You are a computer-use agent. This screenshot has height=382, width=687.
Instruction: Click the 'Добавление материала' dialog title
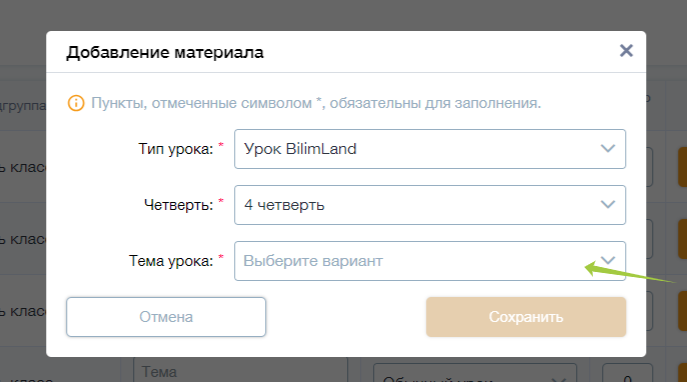165,53
